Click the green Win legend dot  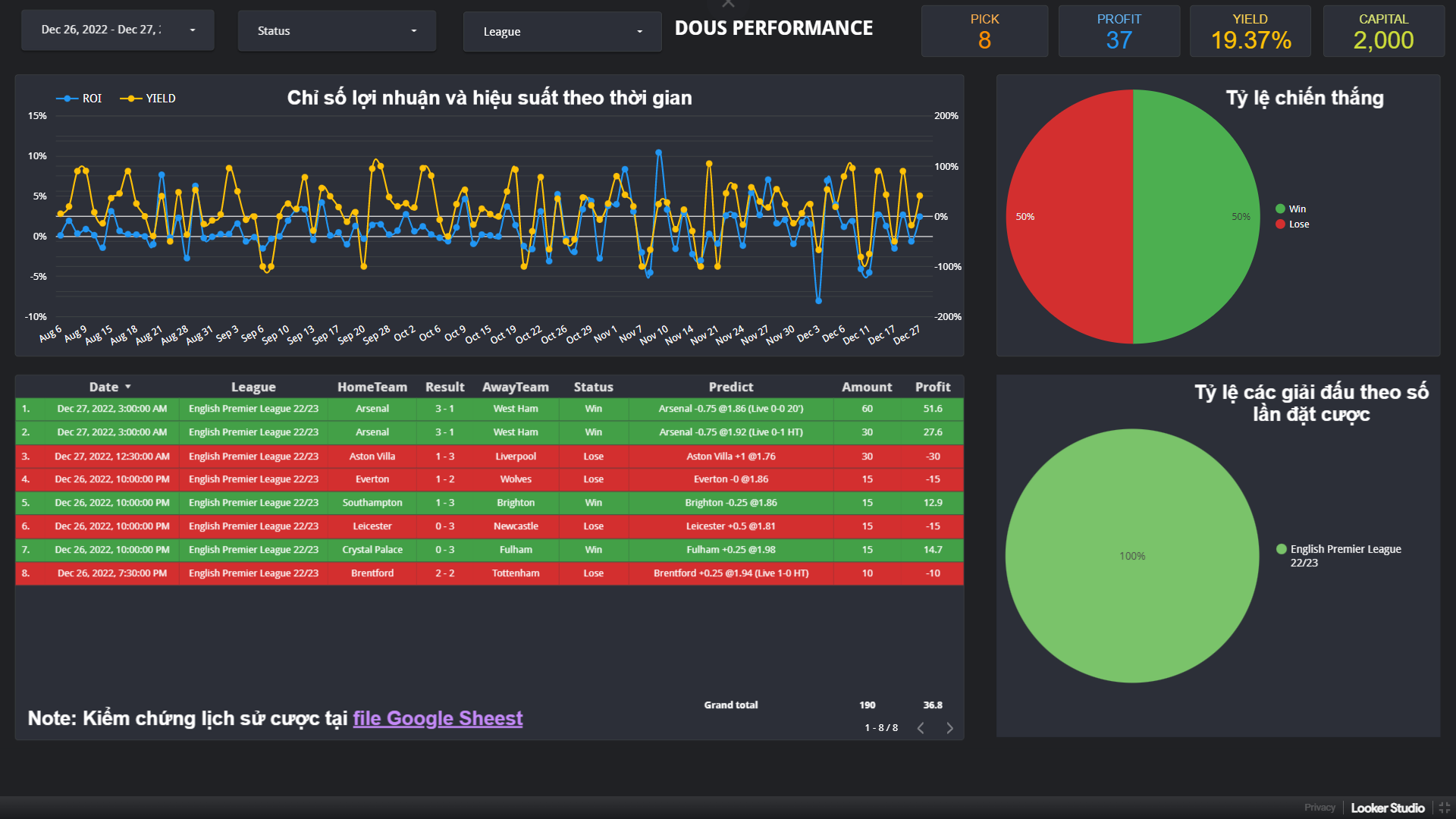click(1280, 209)
